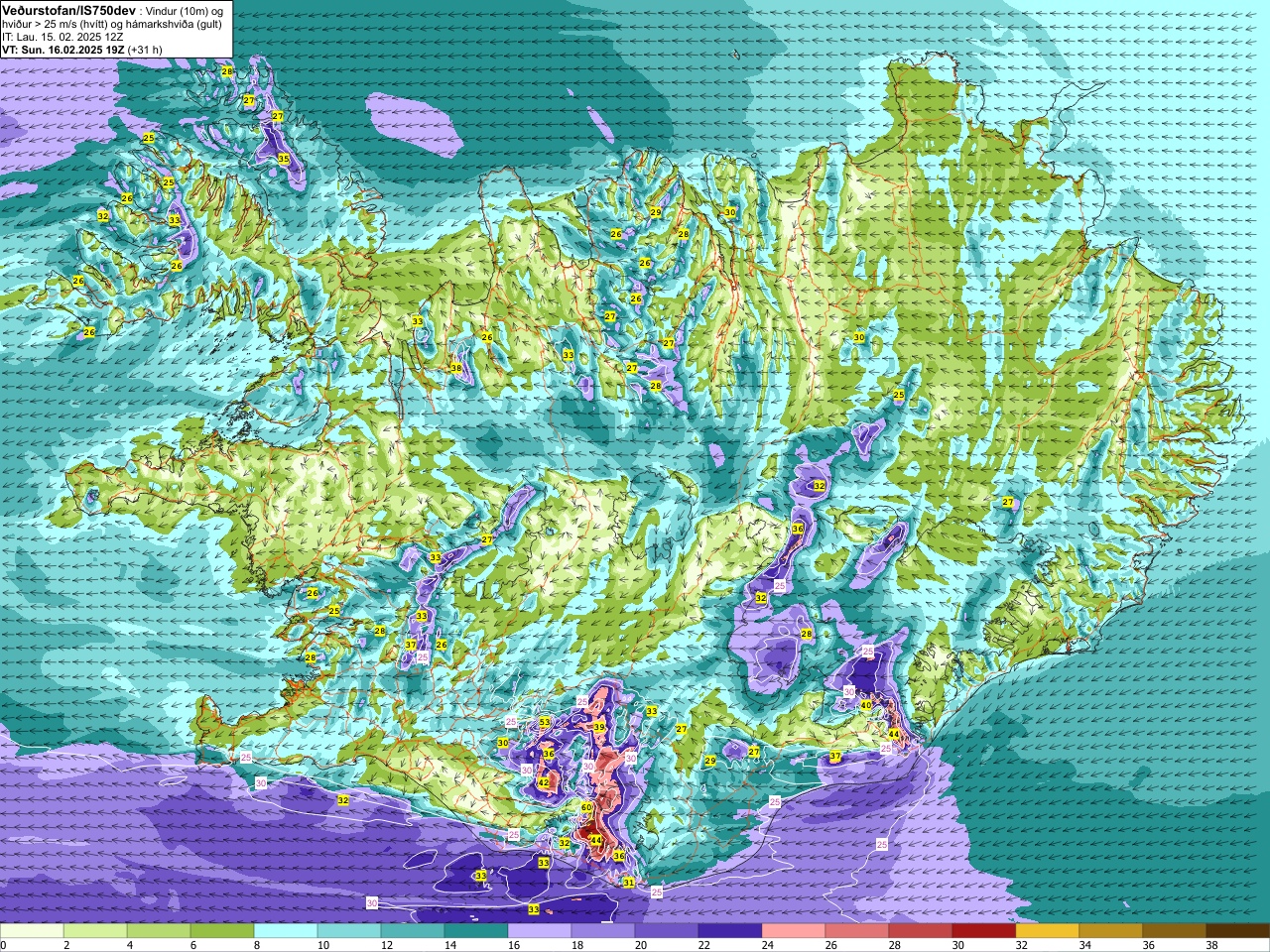This screenshot has height=952, width=1270.
Task: Pick the 28–30 m/s red legend swatch
Action: 921,931
